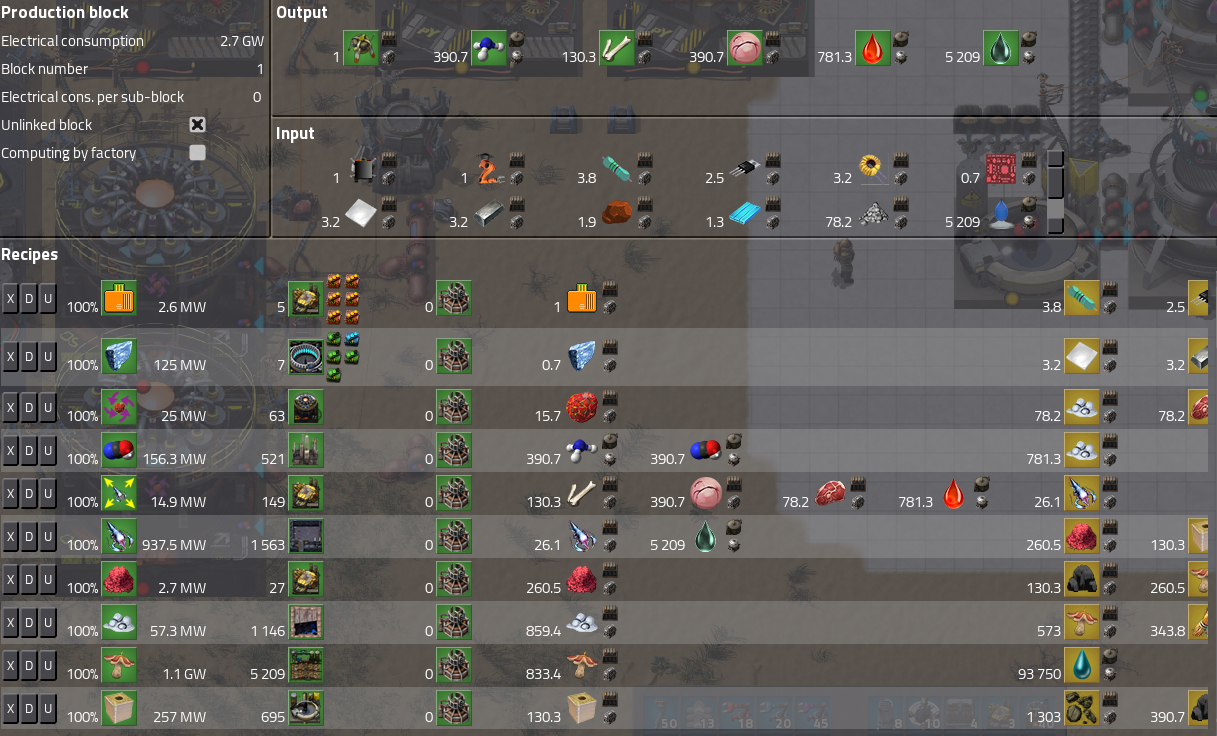The image size is (1217, 736).
Task: Click the white plate item in Input panel
Action: point(363,213)
